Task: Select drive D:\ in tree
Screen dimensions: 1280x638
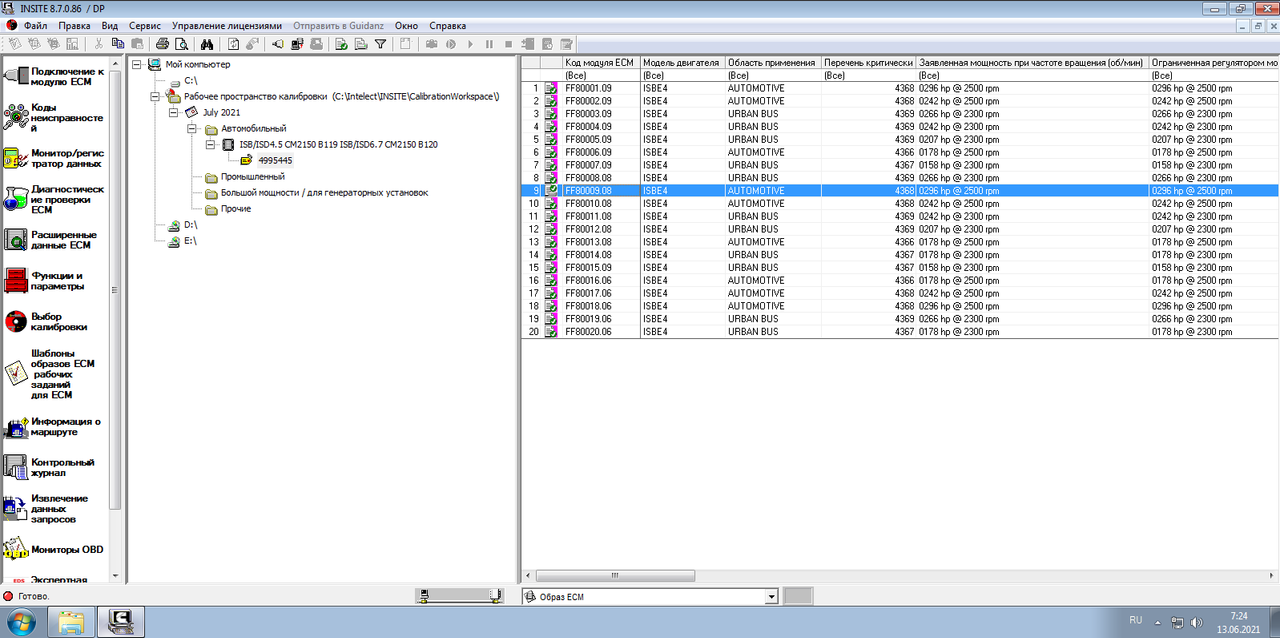Action: pyautogui.click(x=190, y=225)
